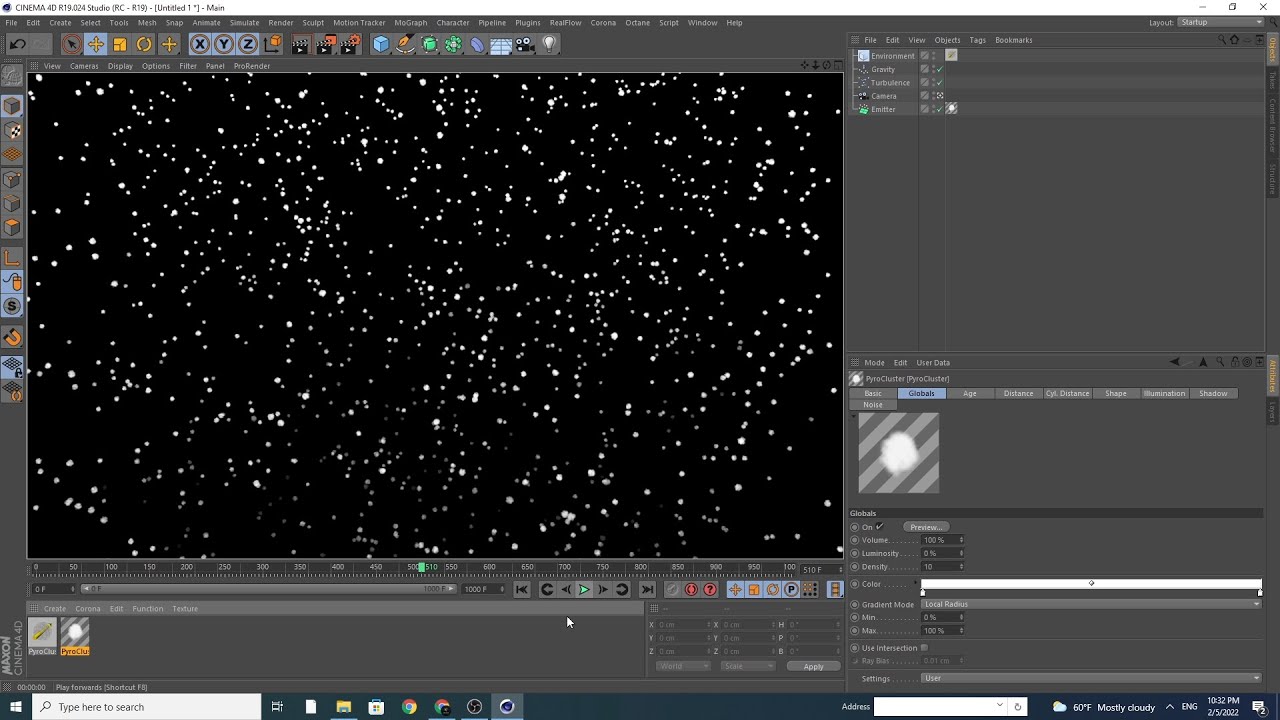1280x720 pixels.
Task: Select the second PyroCluster material thumbnail
Action: pos(75,632)
